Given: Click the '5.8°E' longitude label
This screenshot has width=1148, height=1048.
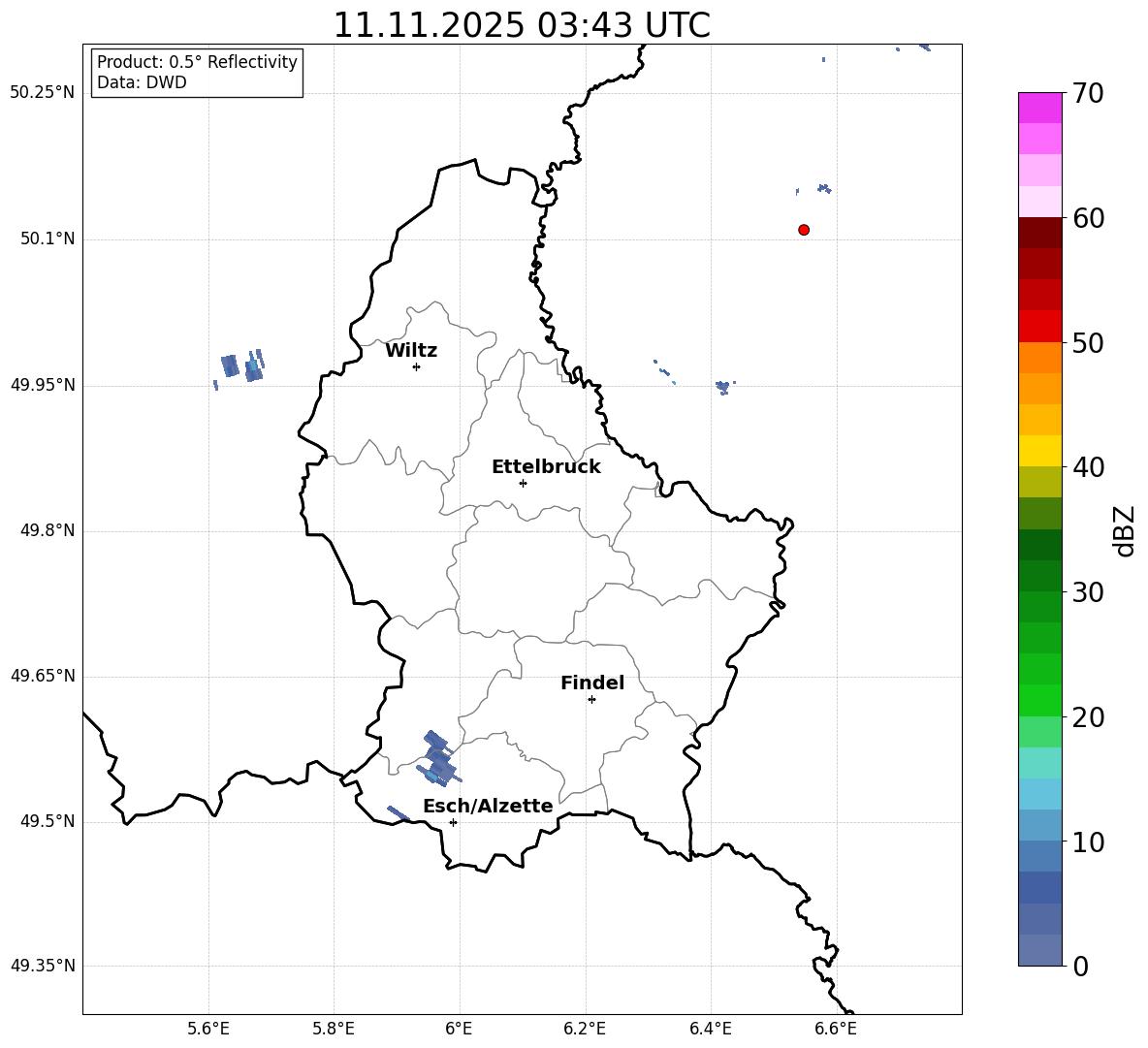Looking at the screenshot, I should (334, 1029).
